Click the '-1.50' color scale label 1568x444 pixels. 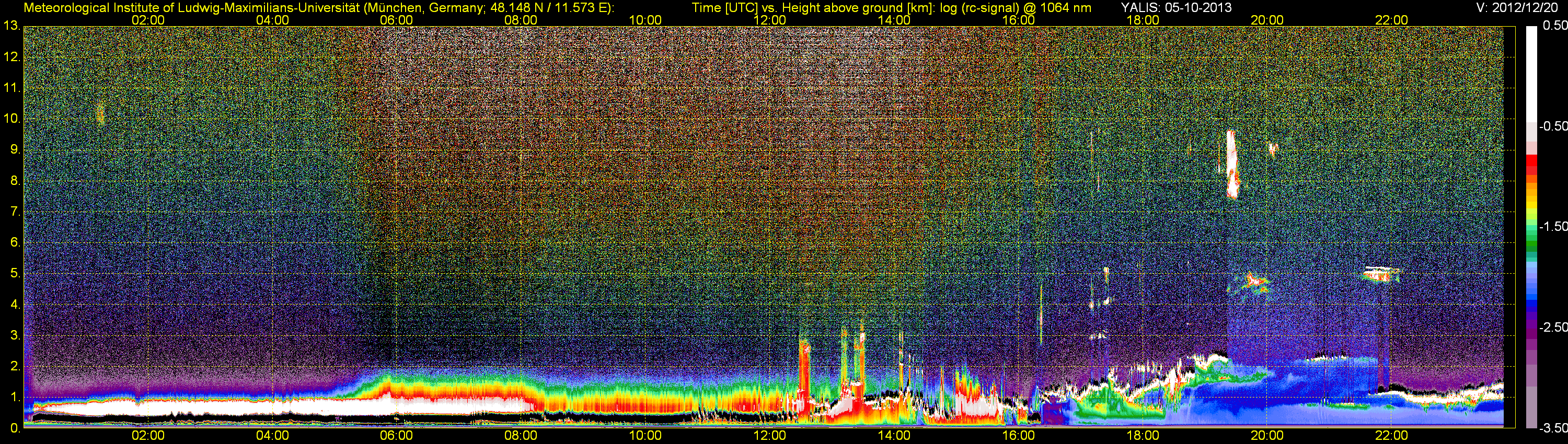(x=1553, y=226)
